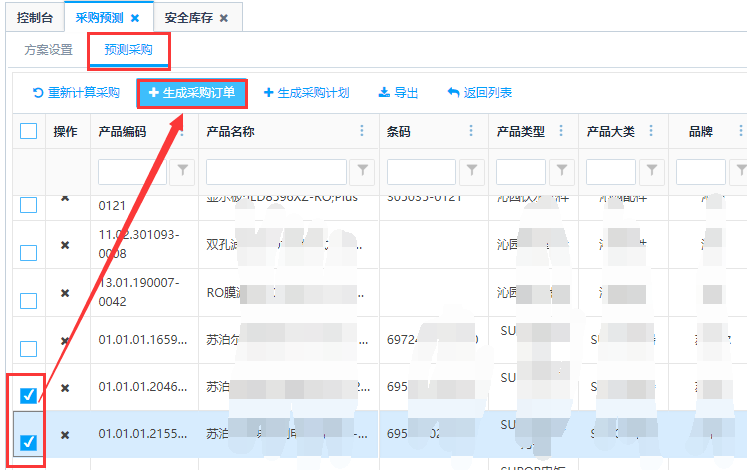
Task: Remove row 13.01.190007-0042 with the X icon
Action: click(65, 293)
